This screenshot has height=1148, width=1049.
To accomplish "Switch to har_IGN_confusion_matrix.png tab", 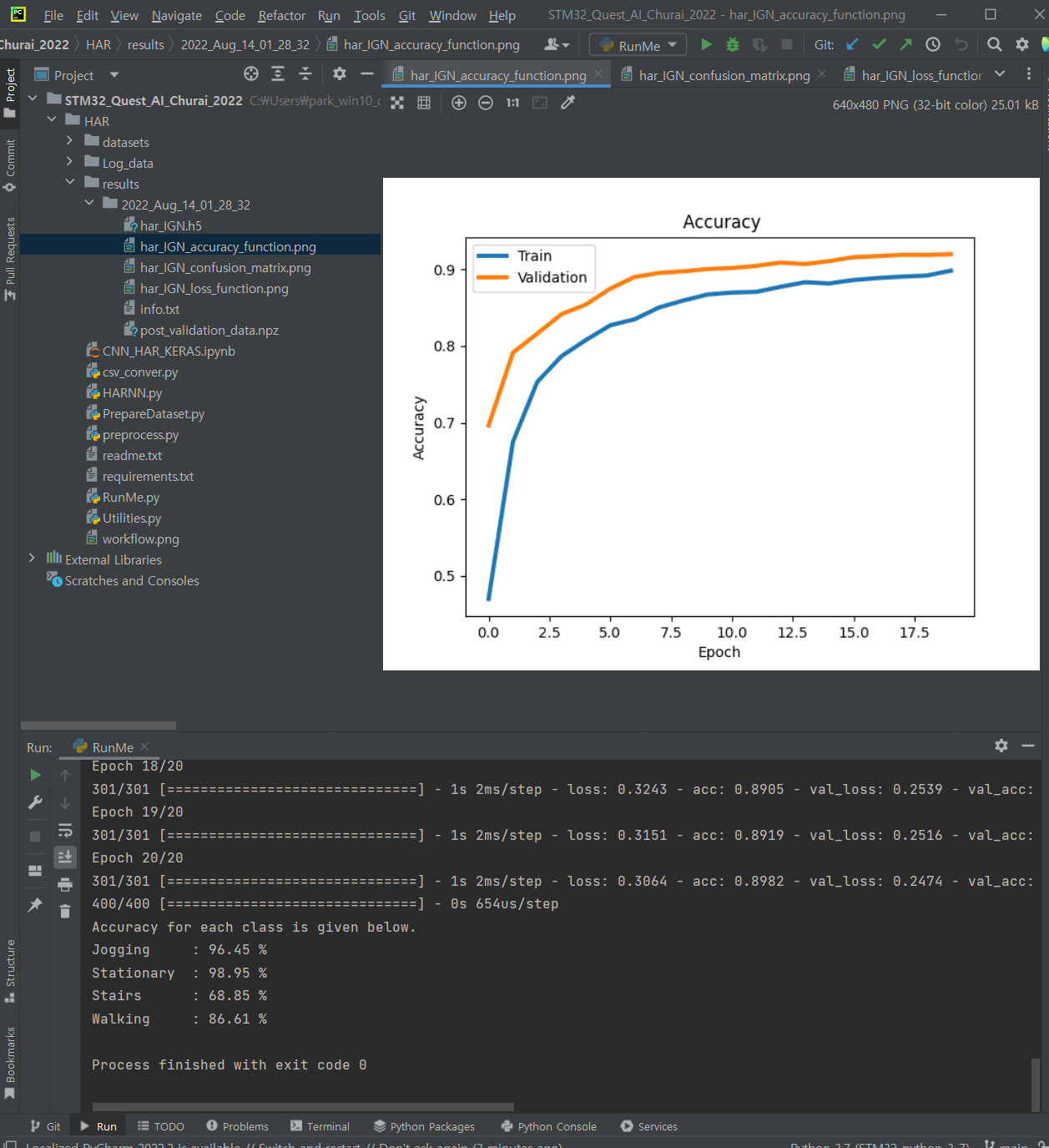I will click(723, 75).
